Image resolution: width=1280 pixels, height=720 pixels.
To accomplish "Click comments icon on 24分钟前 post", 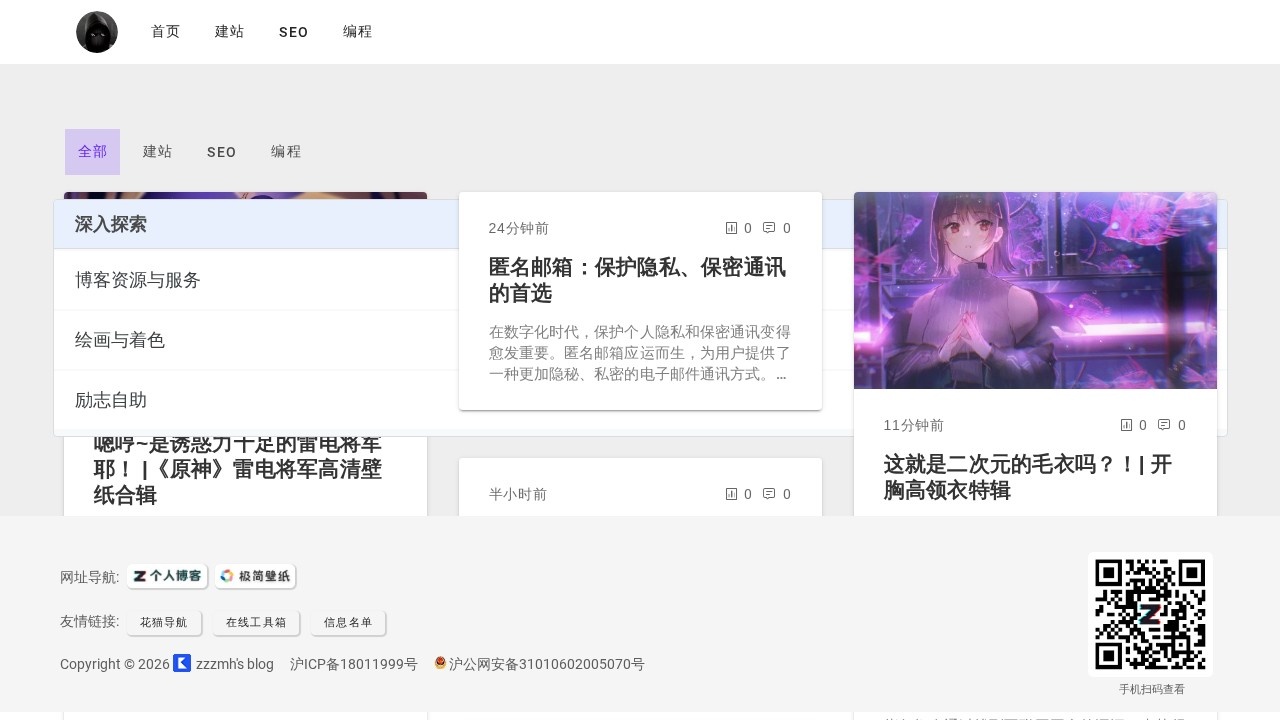I will [x=769, y=228].
